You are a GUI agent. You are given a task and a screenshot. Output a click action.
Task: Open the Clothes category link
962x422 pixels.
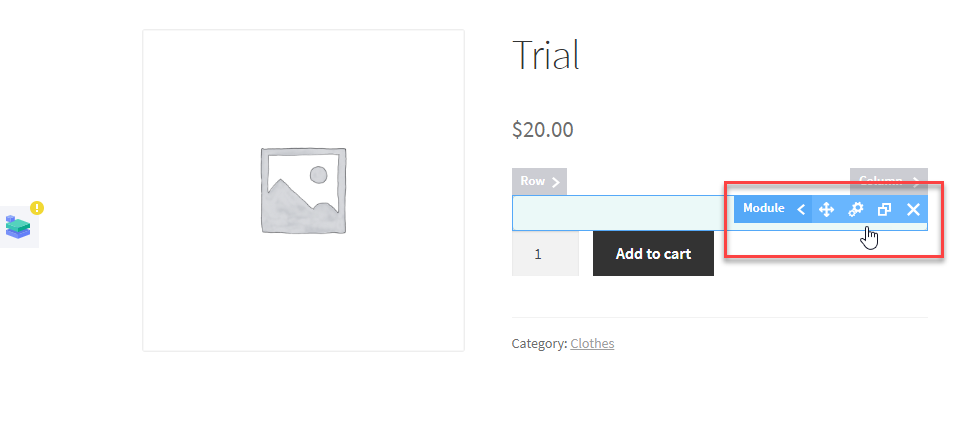click(592, 343)
